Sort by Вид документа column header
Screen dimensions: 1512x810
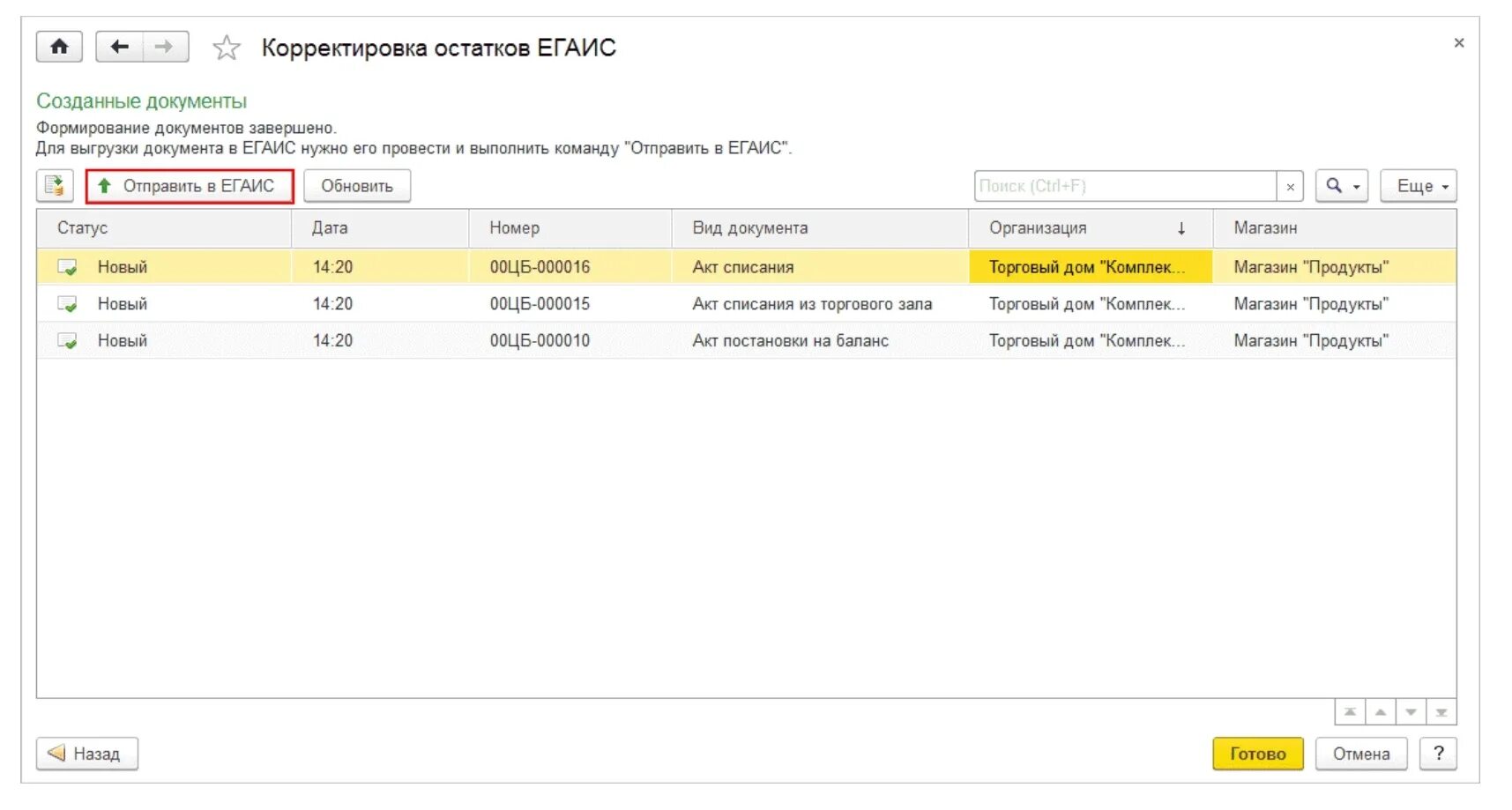tap(820, 228)
